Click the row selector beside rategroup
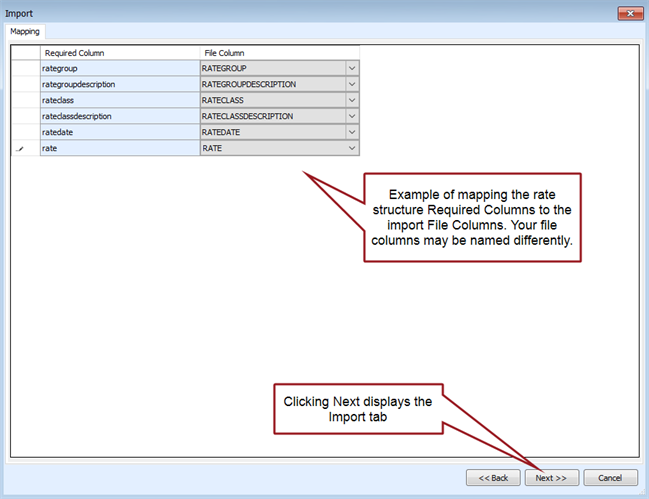 [24, 69]
